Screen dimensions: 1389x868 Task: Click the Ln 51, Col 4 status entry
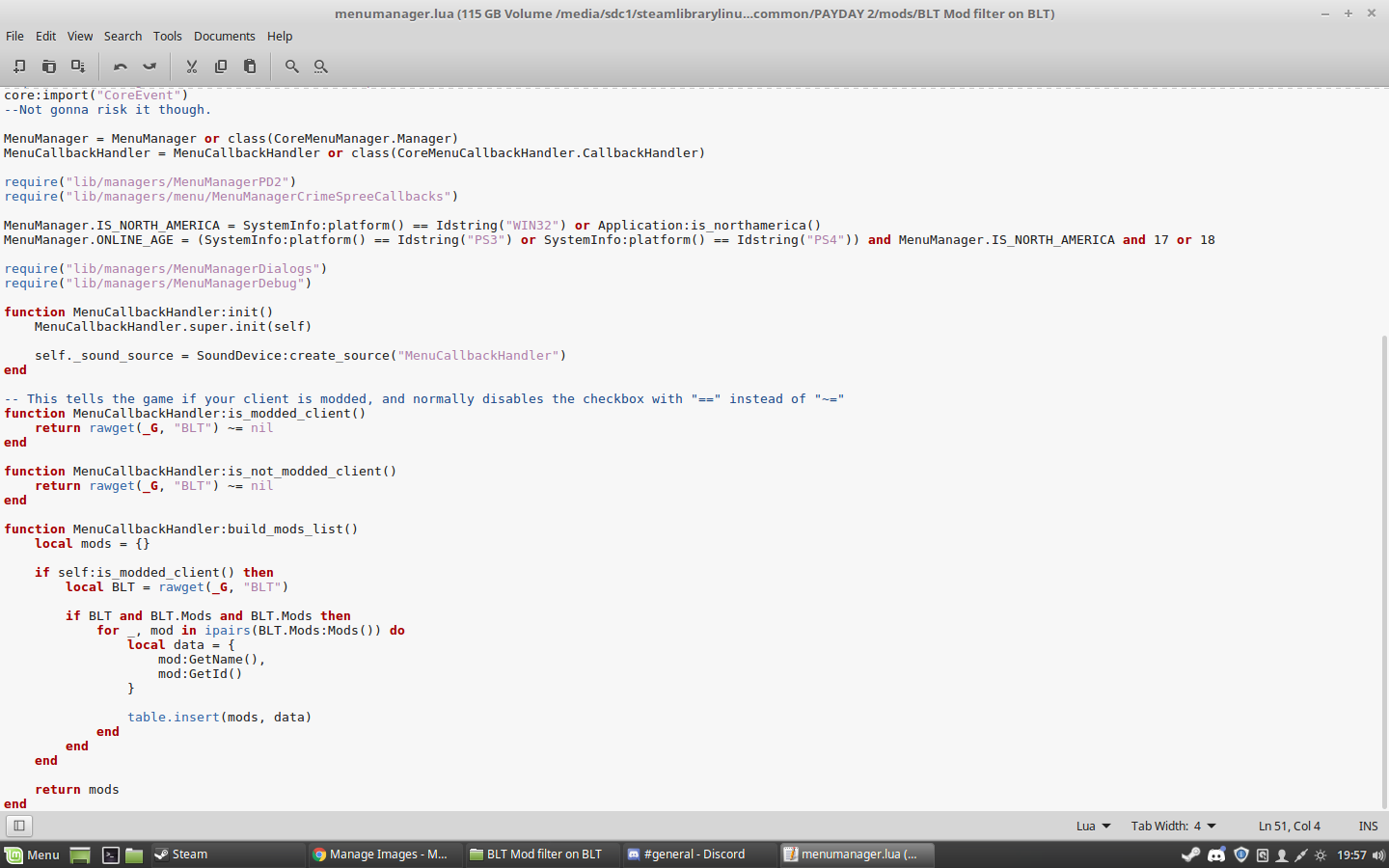click(1289, 826)
